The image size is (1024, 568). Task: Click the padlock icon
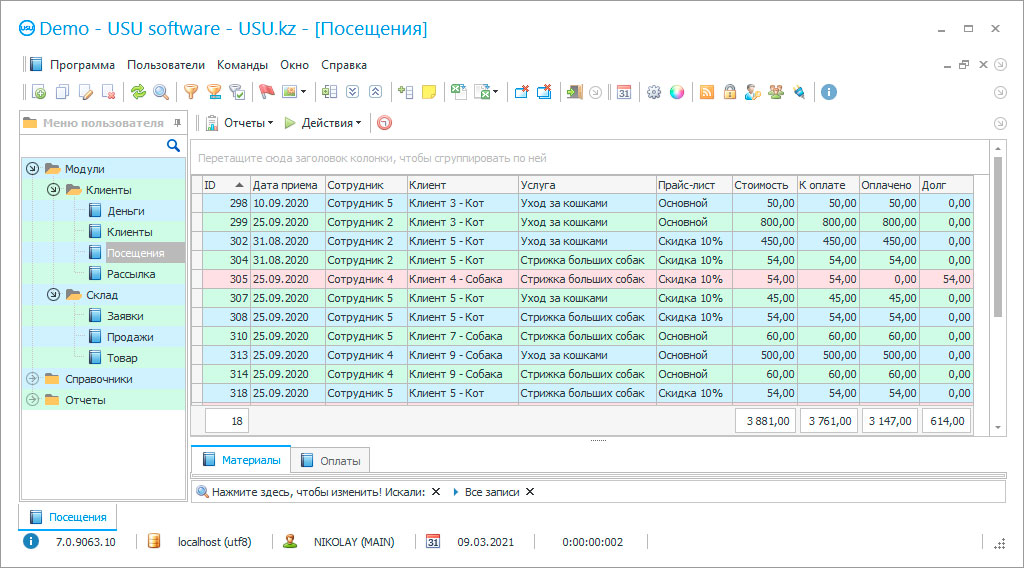coord(729,92)
